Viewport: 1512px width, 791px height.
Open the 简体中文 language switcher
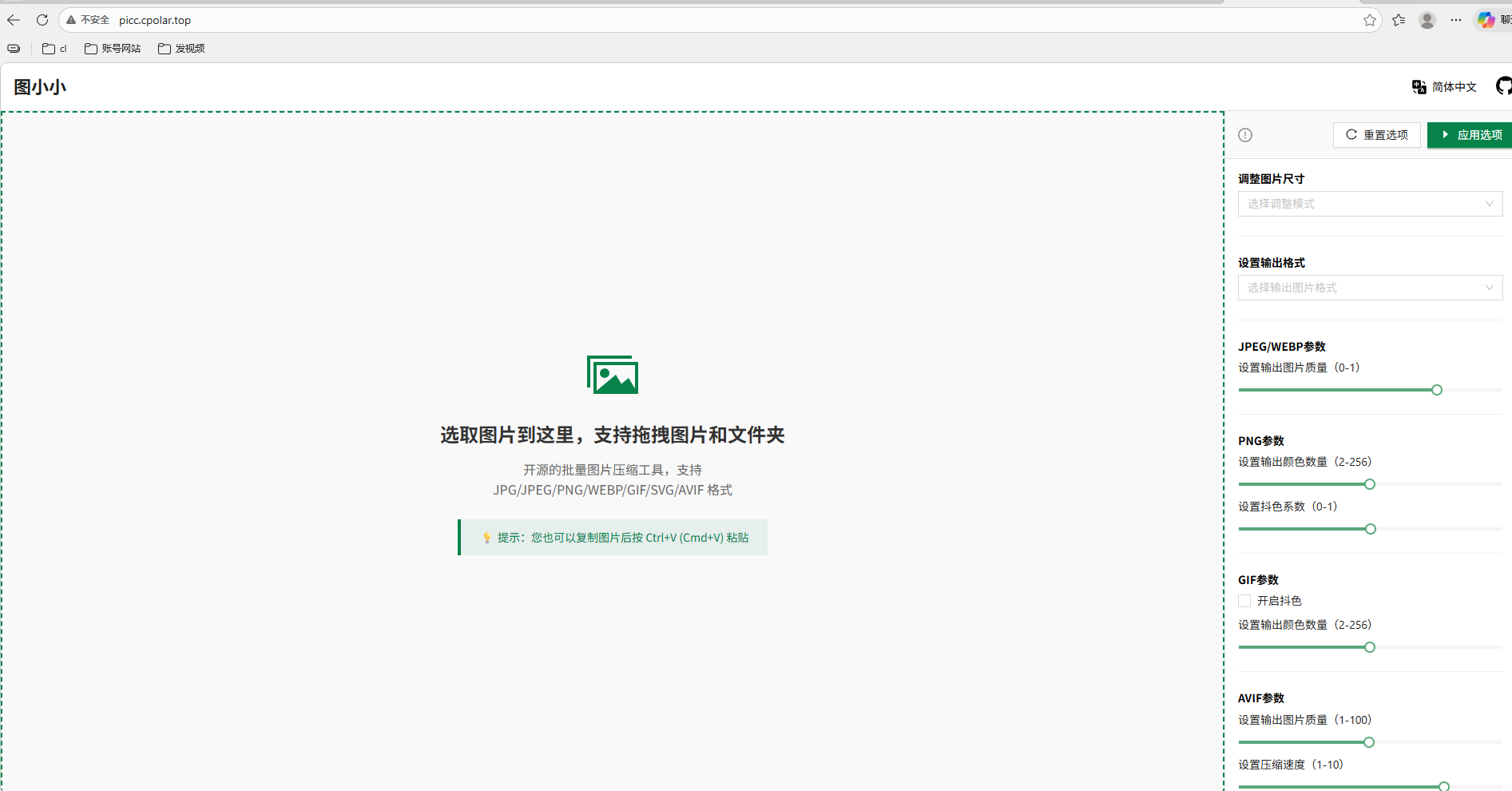tap(1444, 87)
